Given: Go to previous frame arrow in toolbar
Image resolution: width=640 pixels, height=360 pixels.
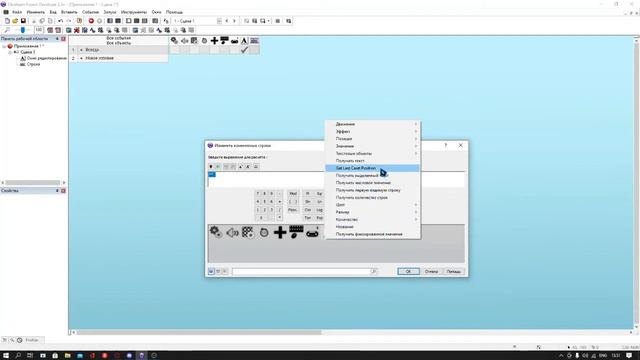Looking at the screenshot, I should [227, 21].
